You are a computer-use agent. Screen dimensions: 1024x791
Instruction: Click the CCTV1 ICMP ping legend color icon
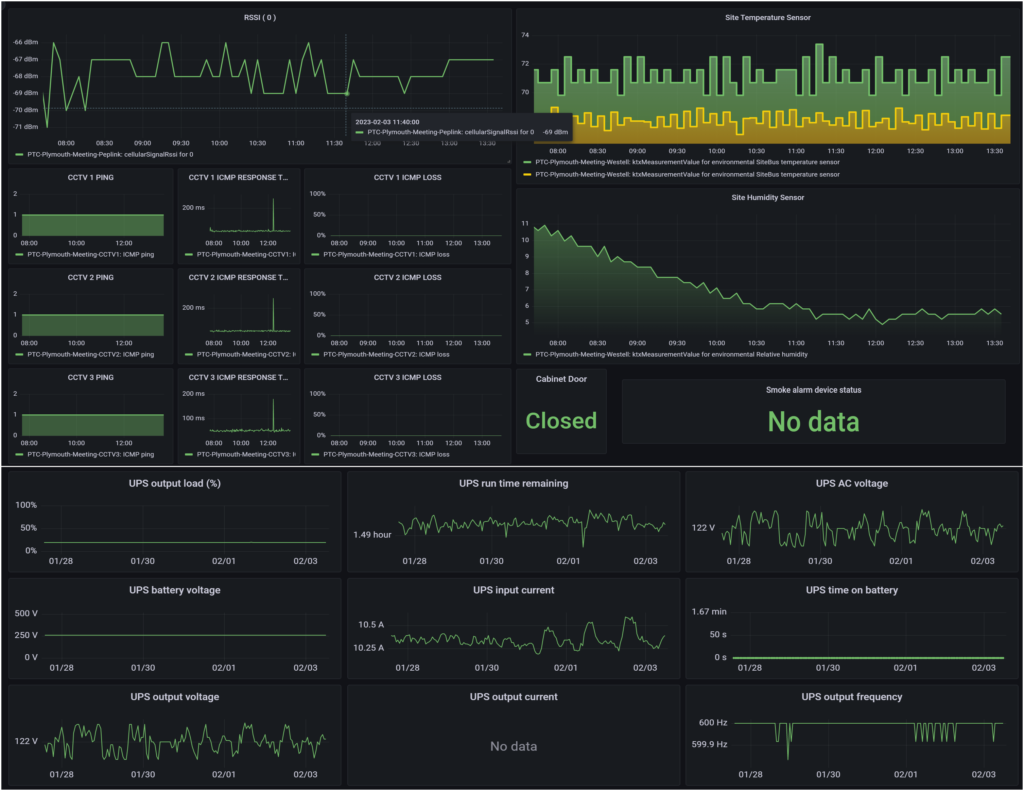pyautogui.click(x=19, y=255)
